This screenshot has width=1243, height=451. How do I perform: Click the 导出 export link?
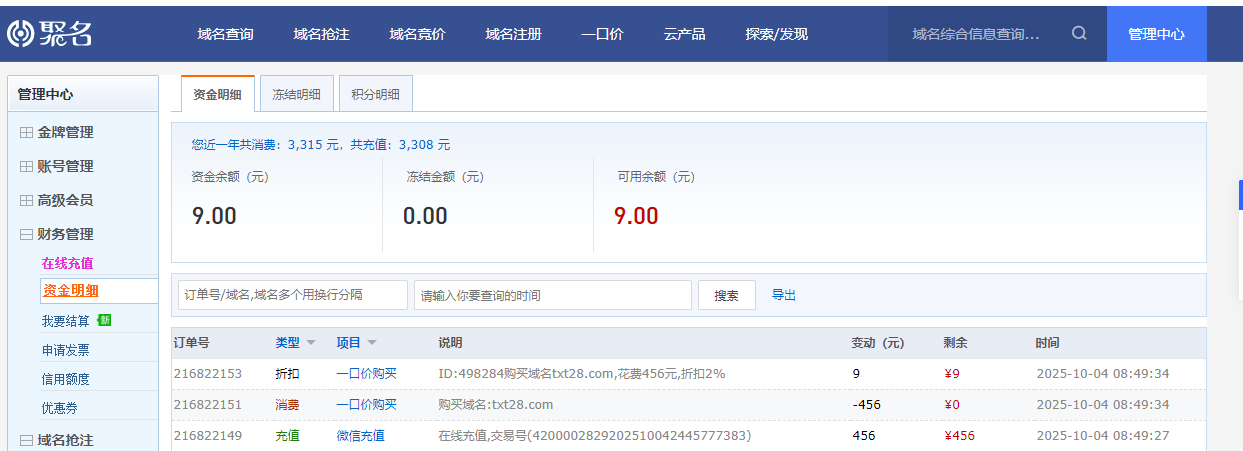(x=784, y=295)
